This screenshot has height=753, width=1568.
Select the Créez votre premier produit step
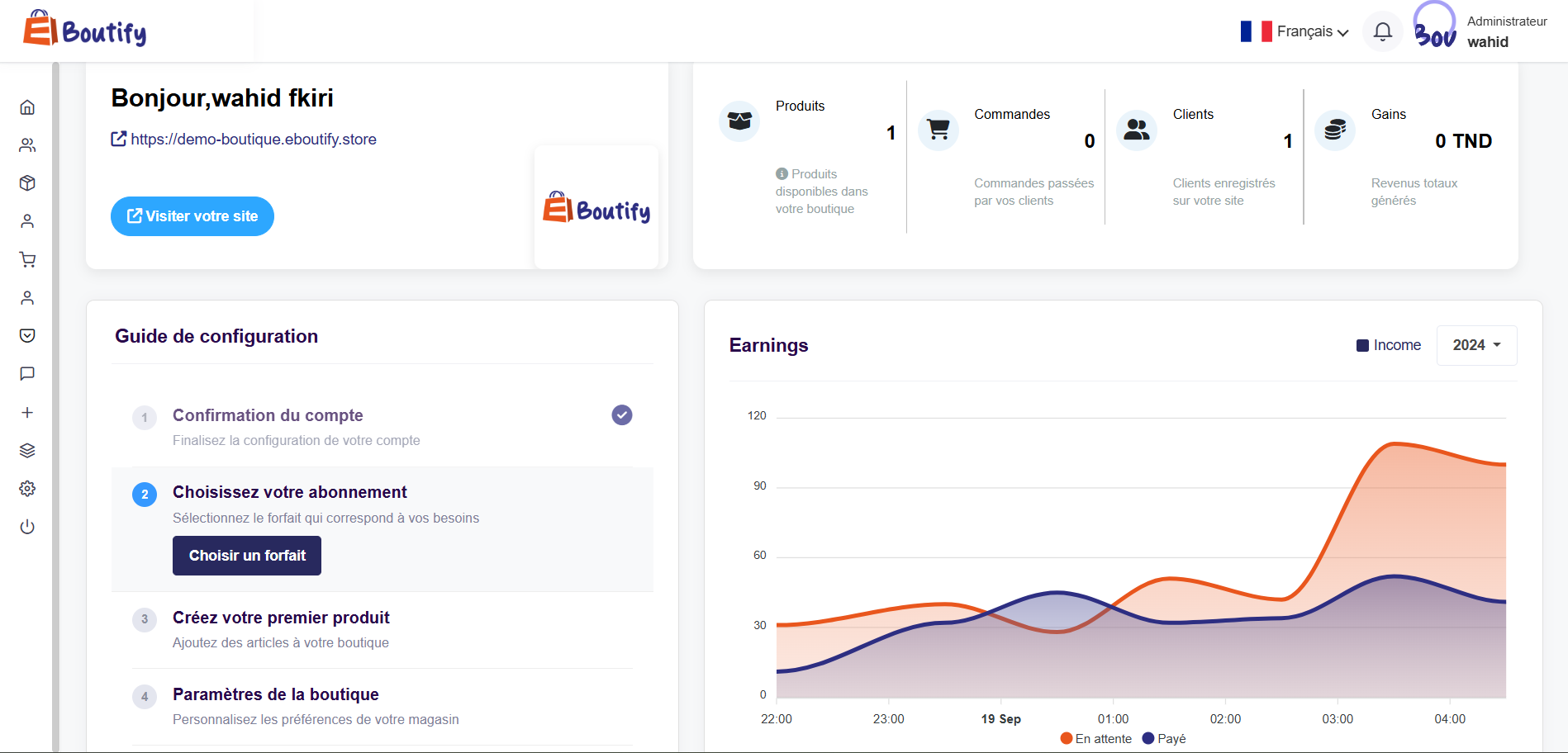tap(281, 618)
